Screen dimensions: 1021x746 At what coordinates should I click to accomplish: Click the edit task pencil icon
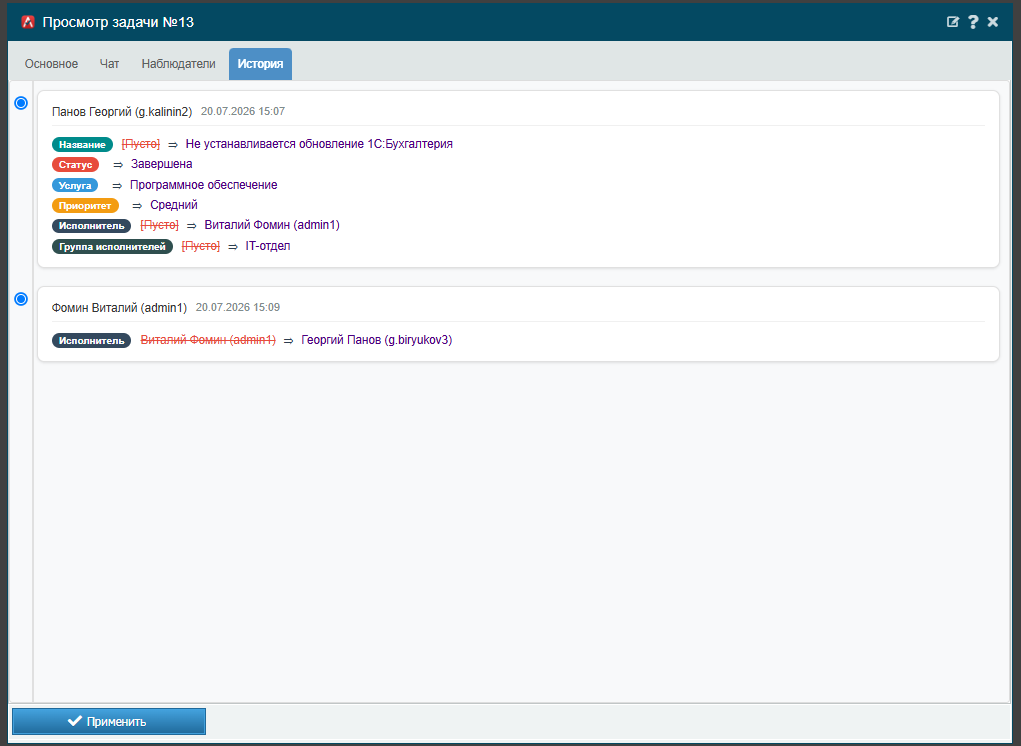pos(953,22)
